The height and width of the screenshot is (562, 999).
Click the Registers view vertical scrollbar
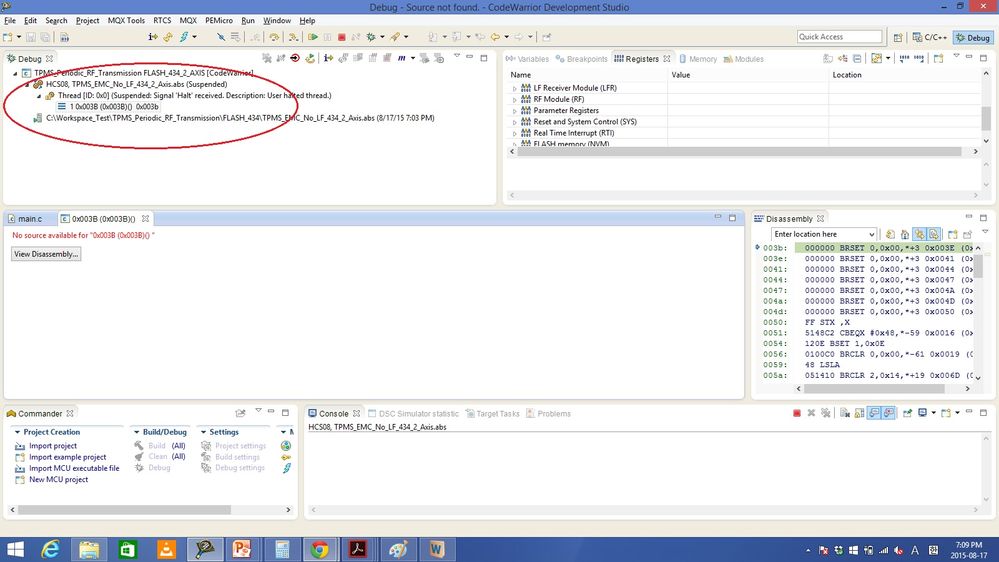pyautogui.click(x=986, y=118)
